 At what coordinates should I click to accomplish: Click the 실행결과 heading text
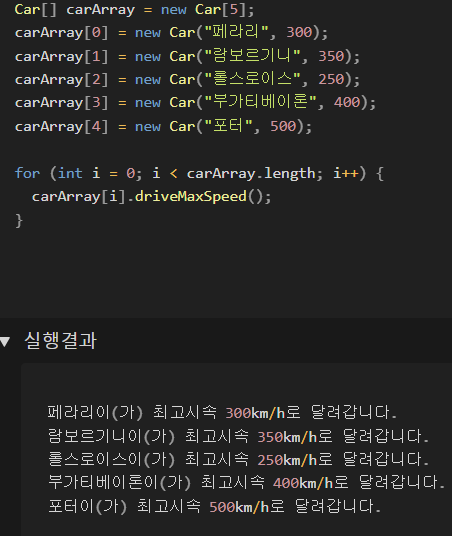[x=61, y=340]
